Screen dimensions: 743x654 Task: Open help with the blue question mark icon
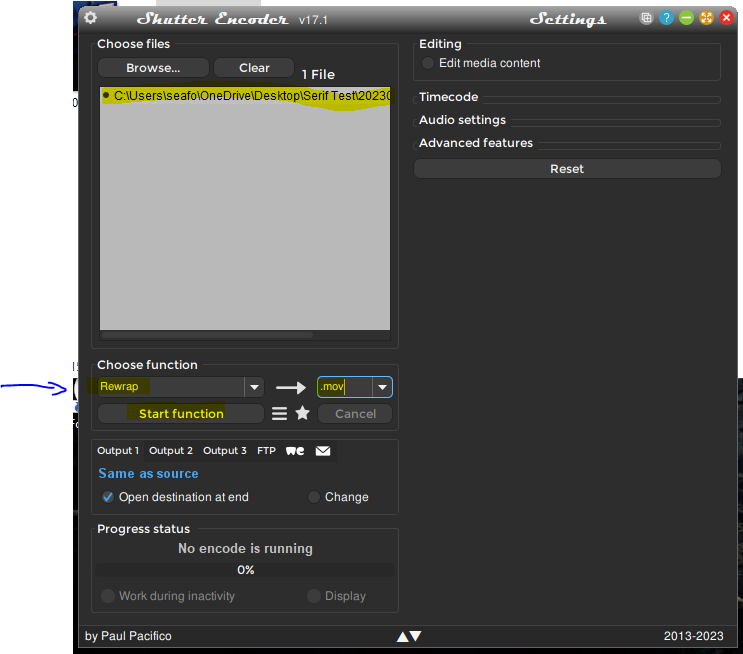click(666, 18)
